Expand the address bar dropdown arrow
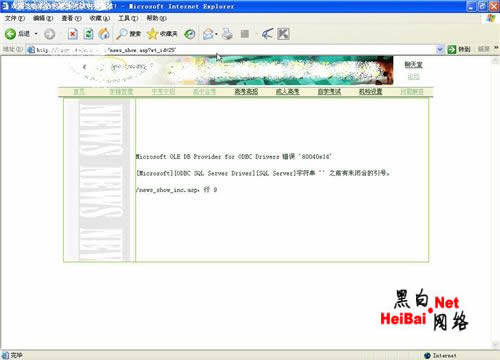 [440, 50]
